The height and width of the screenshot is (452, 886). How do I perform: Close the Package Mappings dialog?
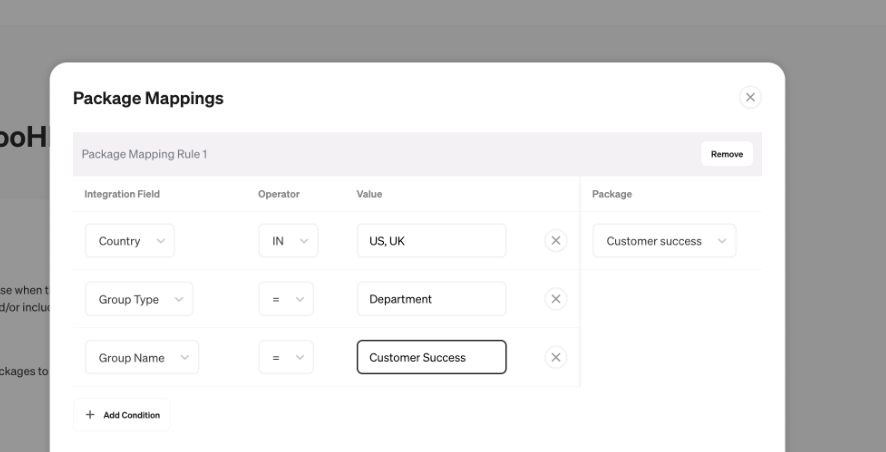click(750, 97)
